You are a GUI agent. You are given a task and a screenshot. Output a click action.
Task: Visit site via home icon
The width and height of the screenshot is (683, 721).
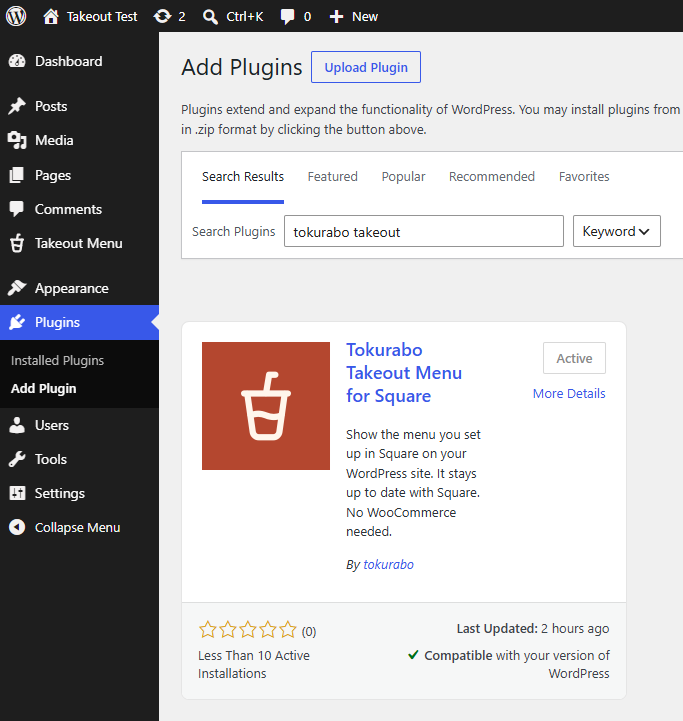tap(51, 17)
